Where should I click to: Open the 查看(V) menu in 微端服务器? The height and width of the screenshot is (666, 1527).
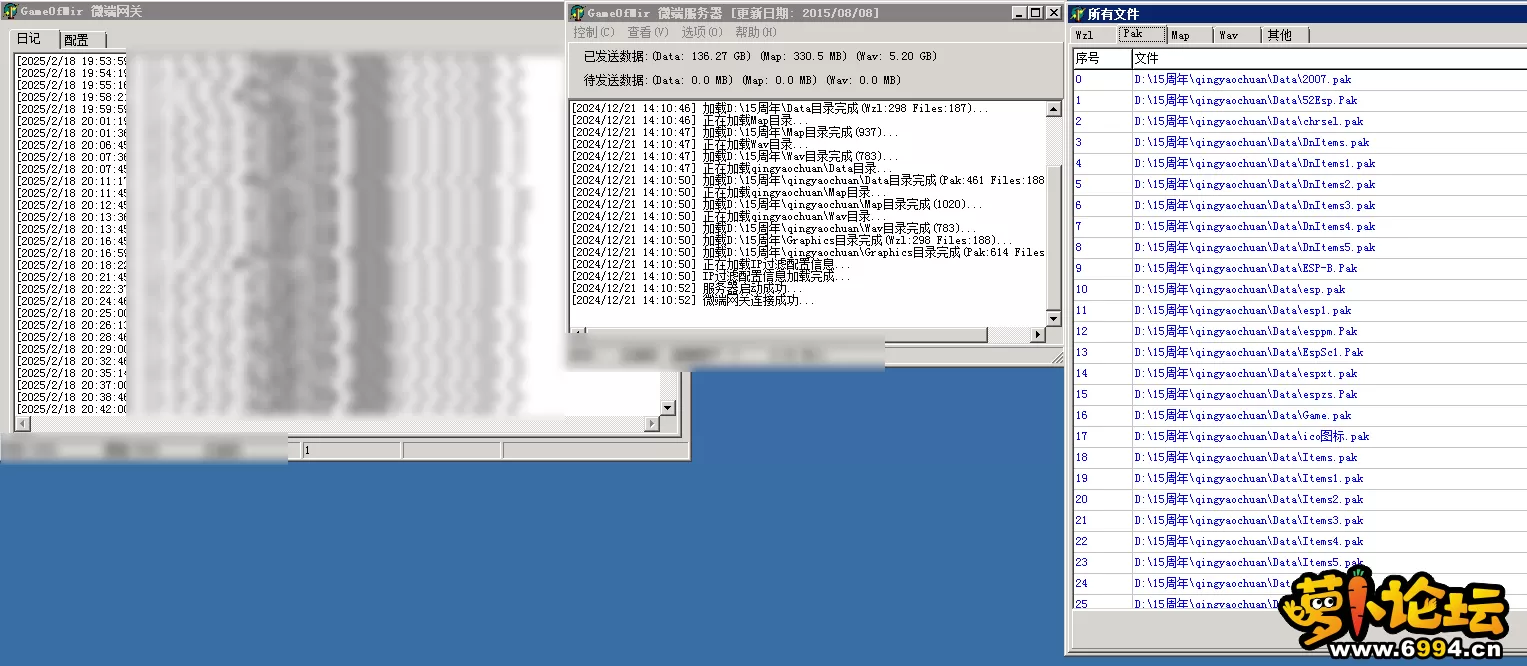click(x=647, y=33)
